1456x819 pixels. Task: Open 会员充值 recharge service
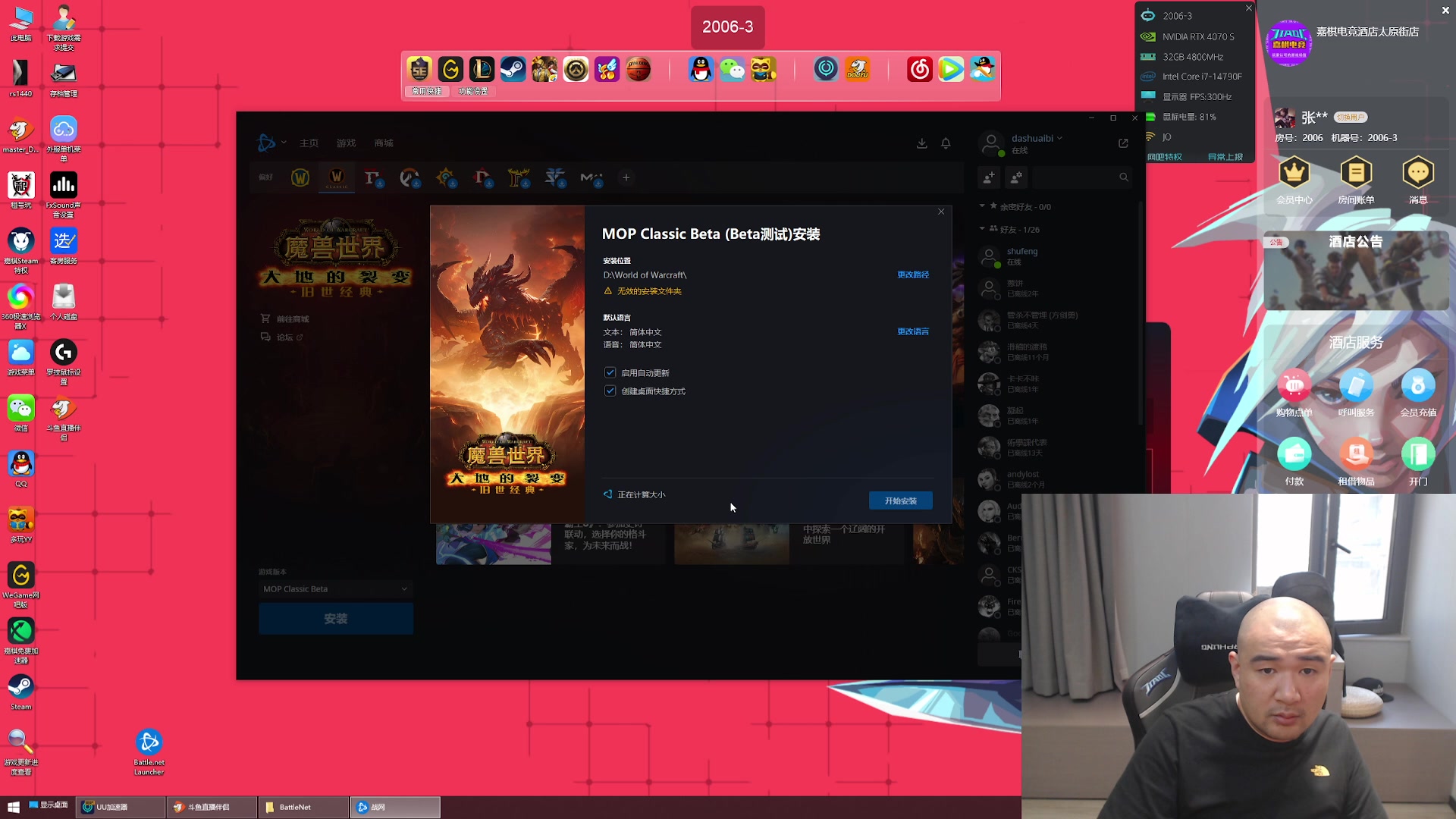pyautogui.click(x=1418, y=393)
